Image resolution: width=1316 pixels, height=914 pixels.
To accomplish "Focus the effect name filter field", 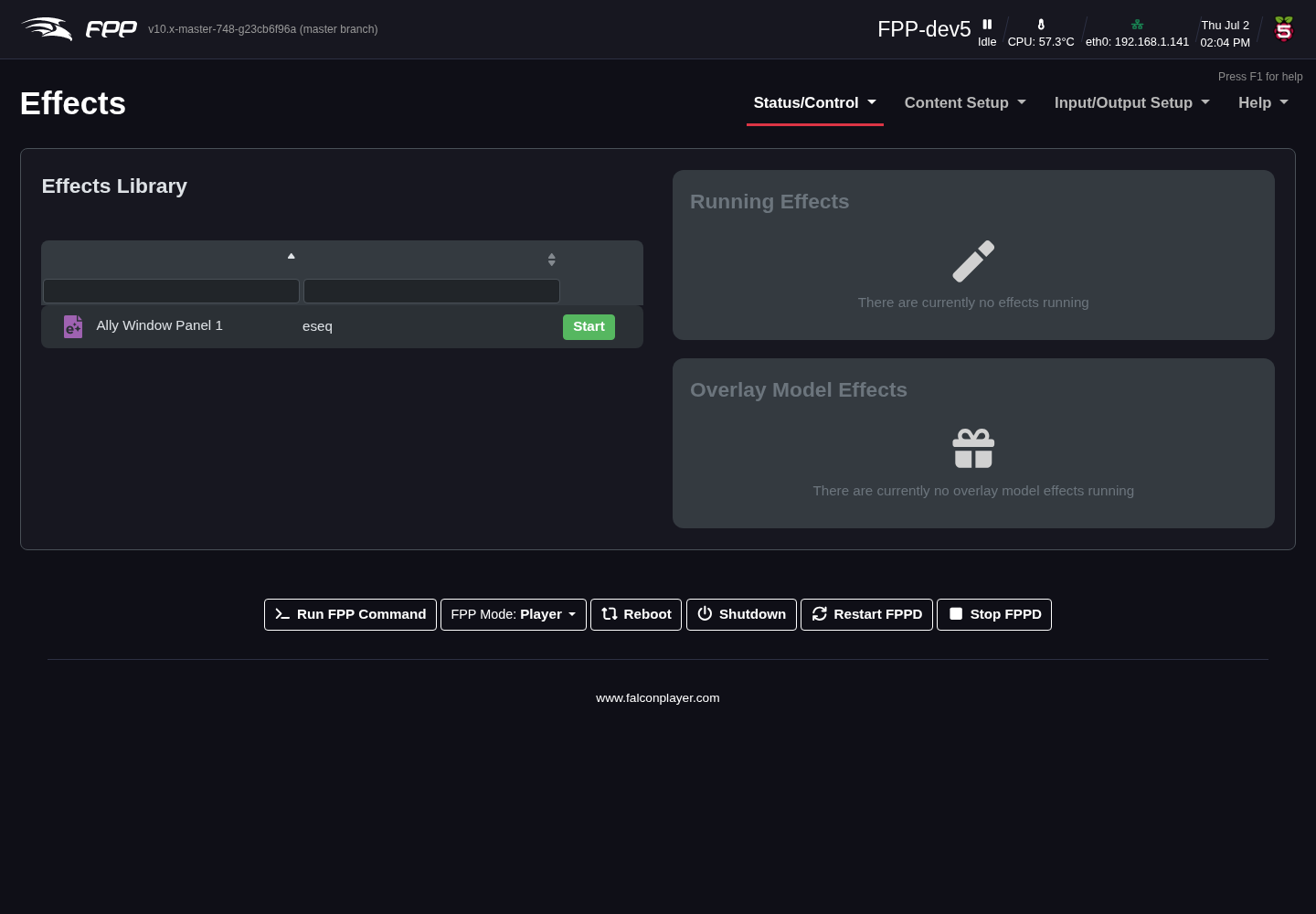I will [x=172, y=292].
